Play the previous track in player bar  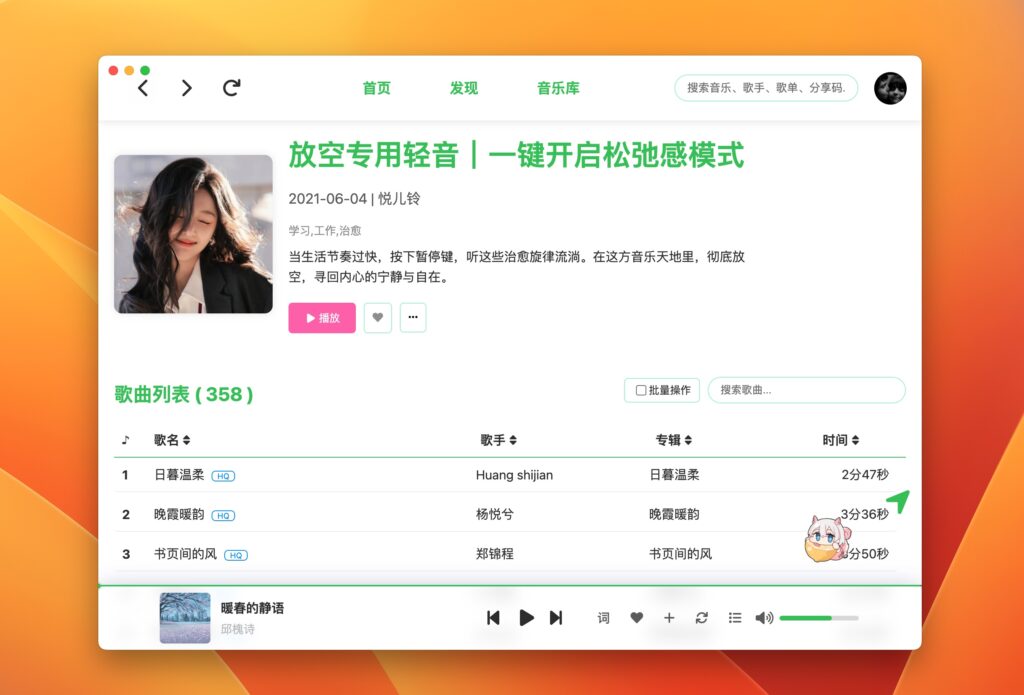[x=493, y=618]
